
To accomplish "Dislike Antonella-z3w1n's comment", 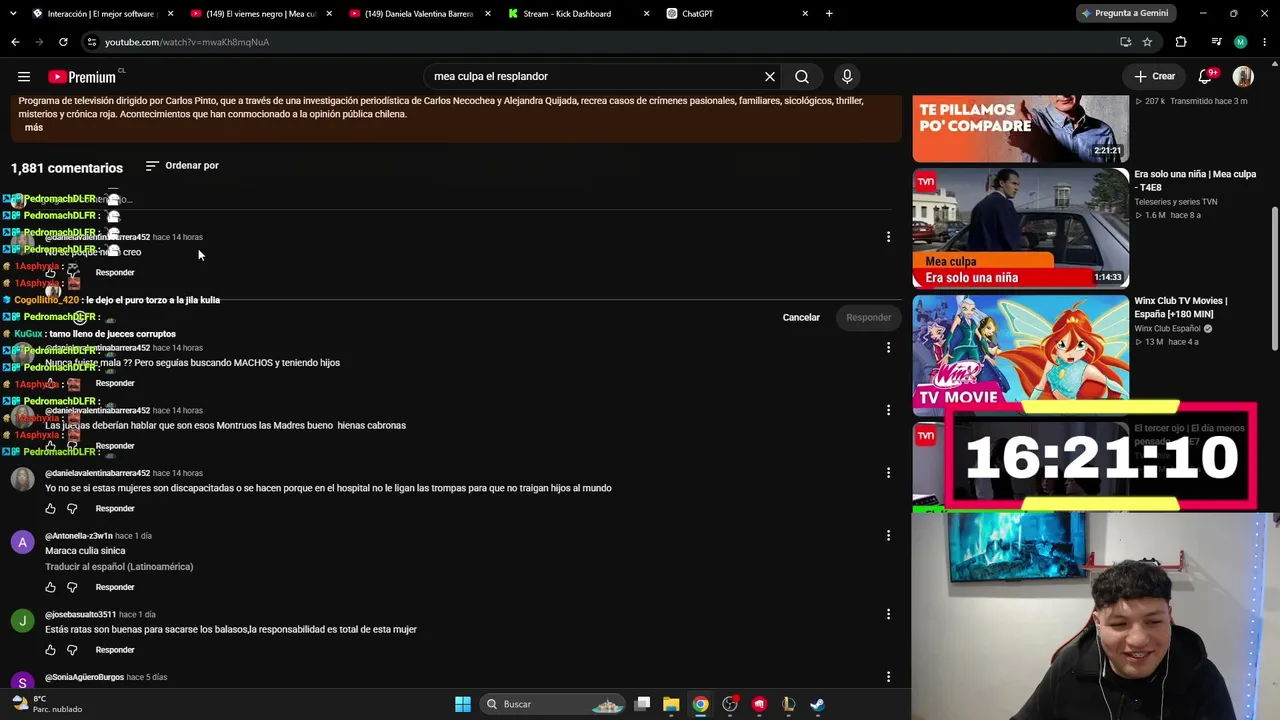I will coord(72,587).
